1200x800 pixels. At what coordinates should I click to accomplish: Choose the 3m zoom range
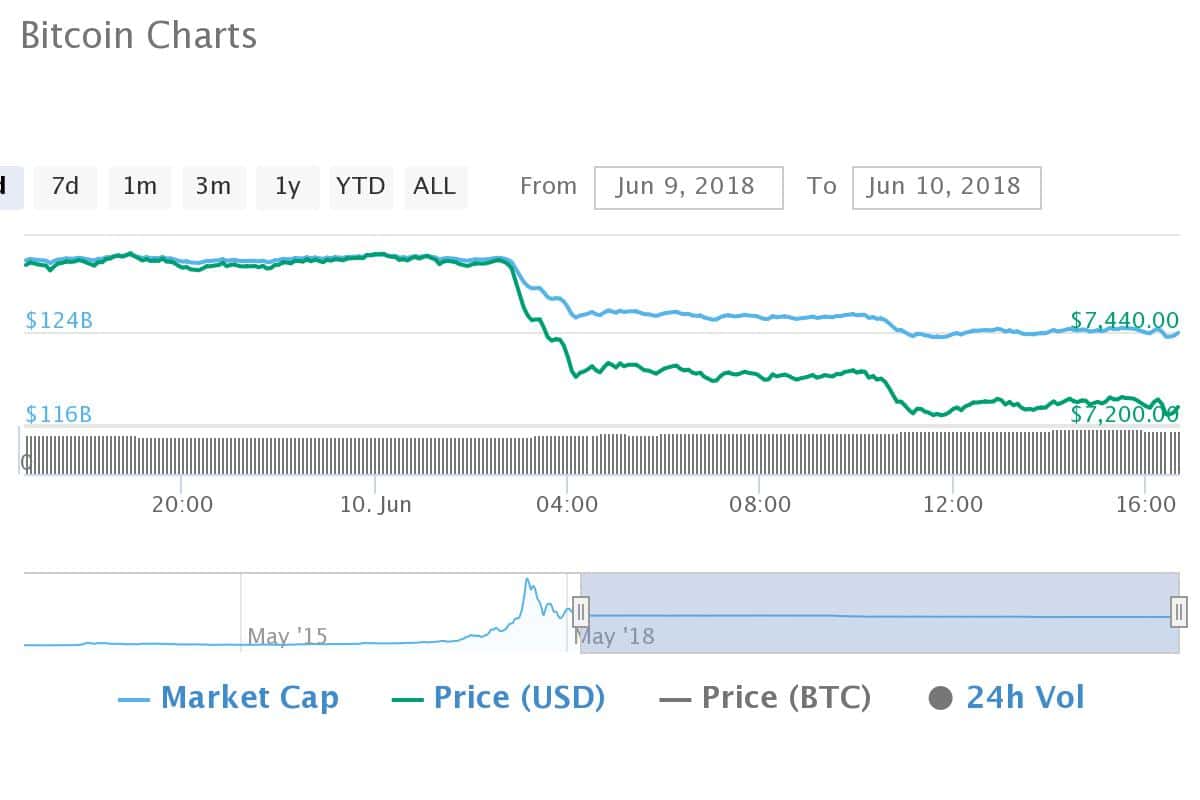[x=213, y=187]
